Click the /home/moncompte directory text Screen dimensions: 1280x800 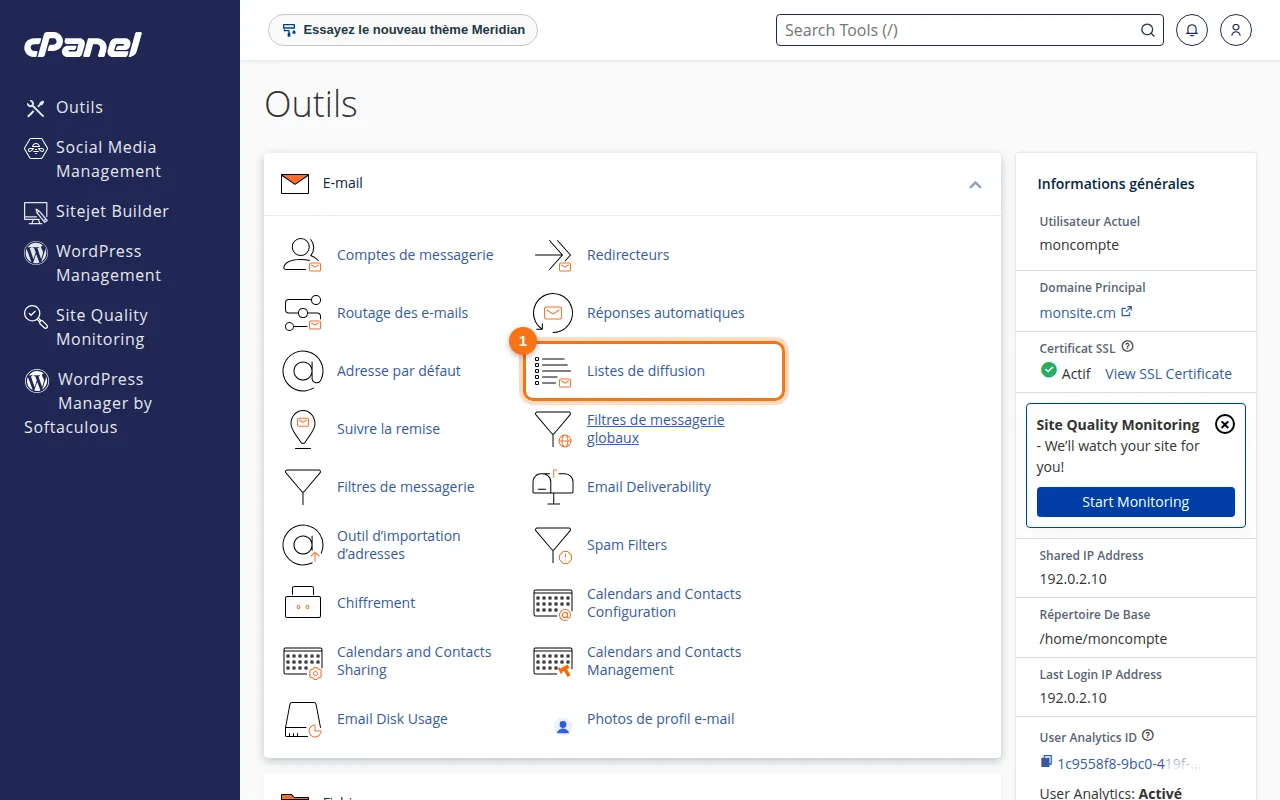coord(1103,638)
